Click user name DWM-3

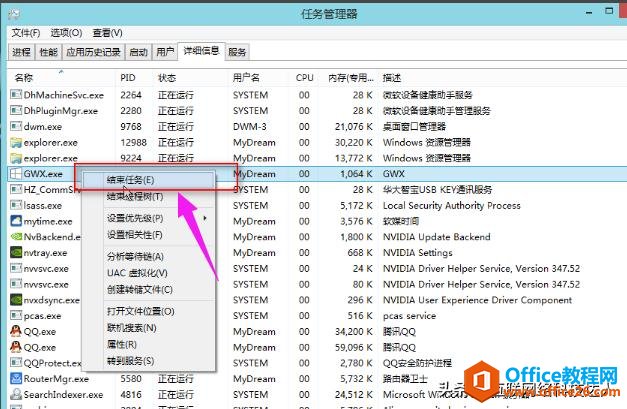pos(250,127)
